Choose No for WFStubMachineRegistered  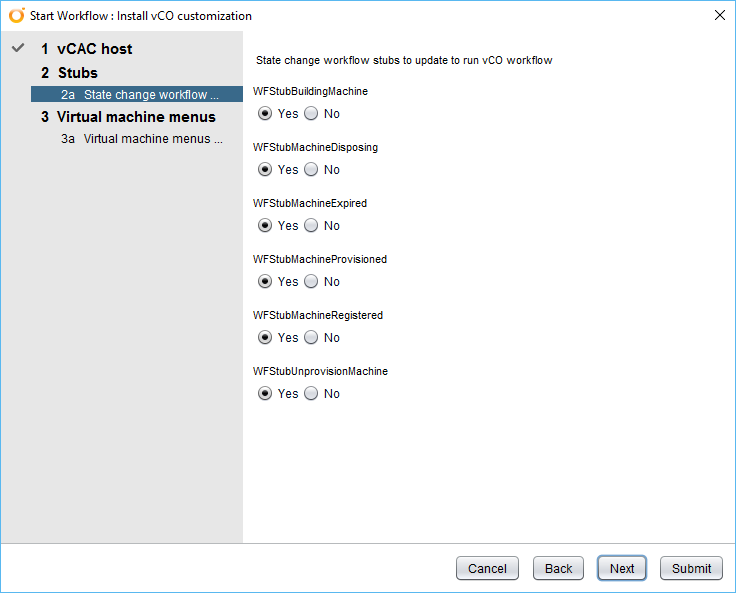tap(311, 338)
